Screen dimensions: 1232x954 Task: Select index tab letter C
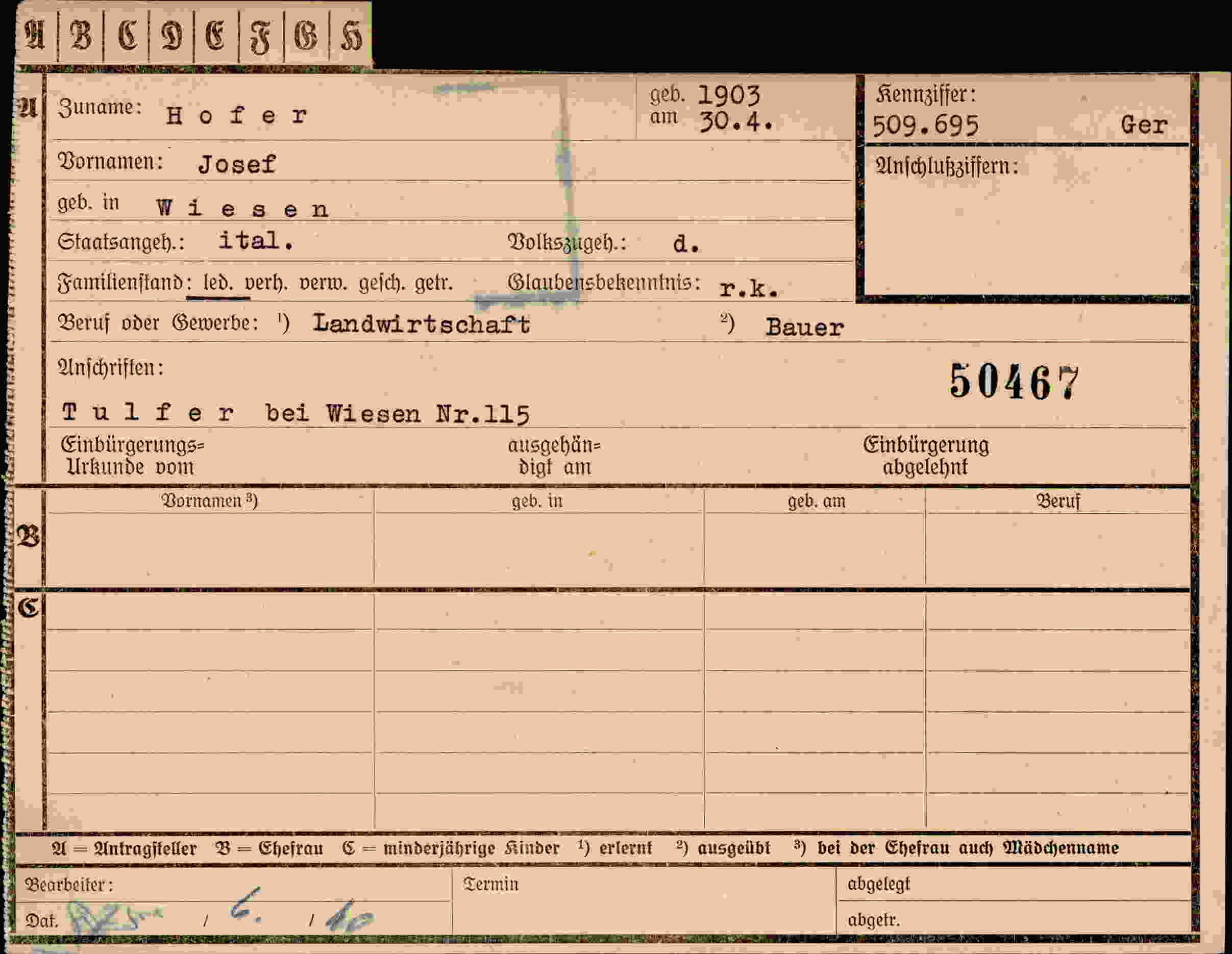click(x=128, y=35)
